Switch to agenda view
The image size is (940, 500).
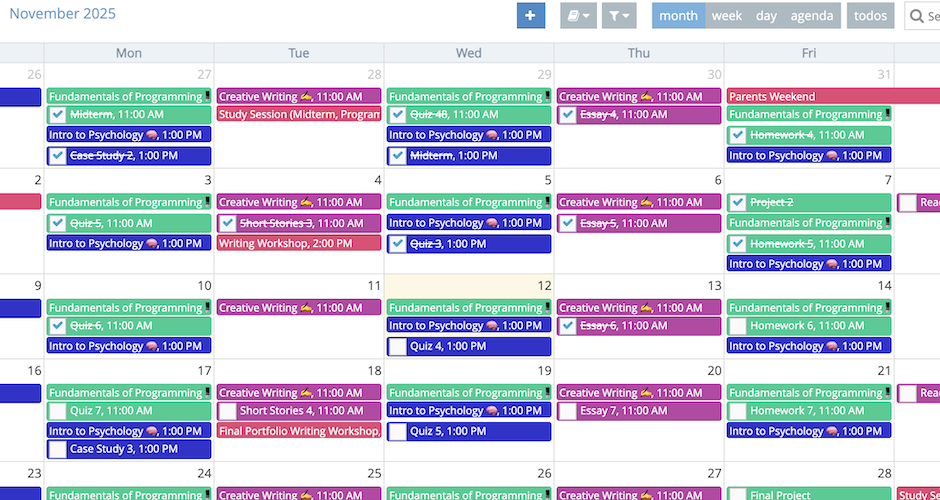click(x=811, y=15)
